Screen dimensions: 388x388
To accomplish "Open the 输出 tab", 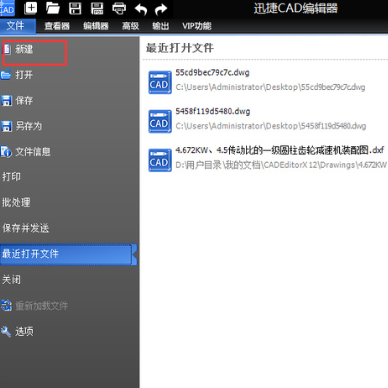I will tap(160, 26).
